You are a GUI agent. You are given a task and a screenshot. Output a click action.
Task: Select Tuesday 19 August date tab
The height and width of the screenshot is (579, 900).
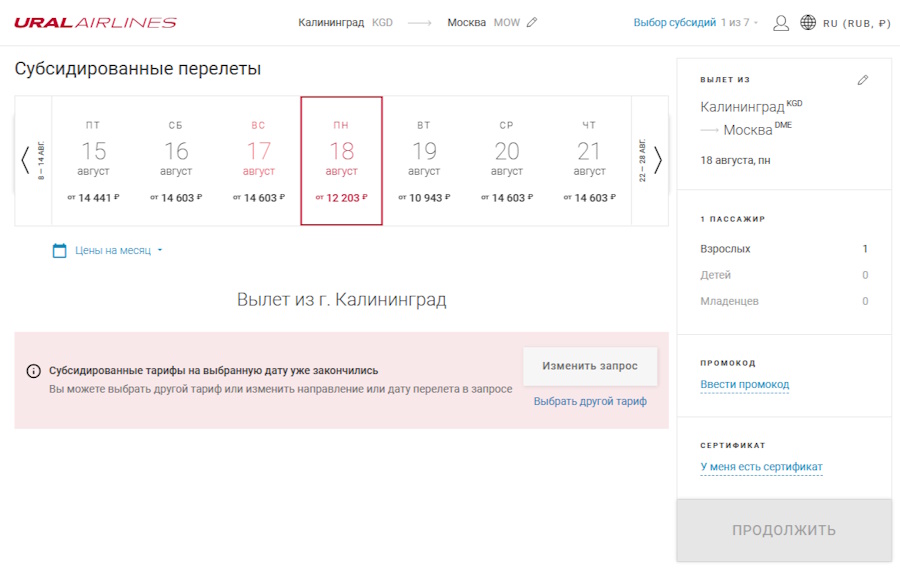(424, 161)
